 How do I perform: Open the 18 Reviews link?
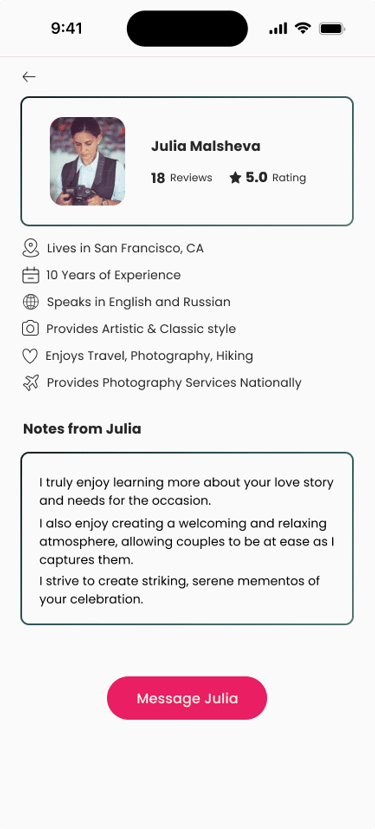pos(181,178)
